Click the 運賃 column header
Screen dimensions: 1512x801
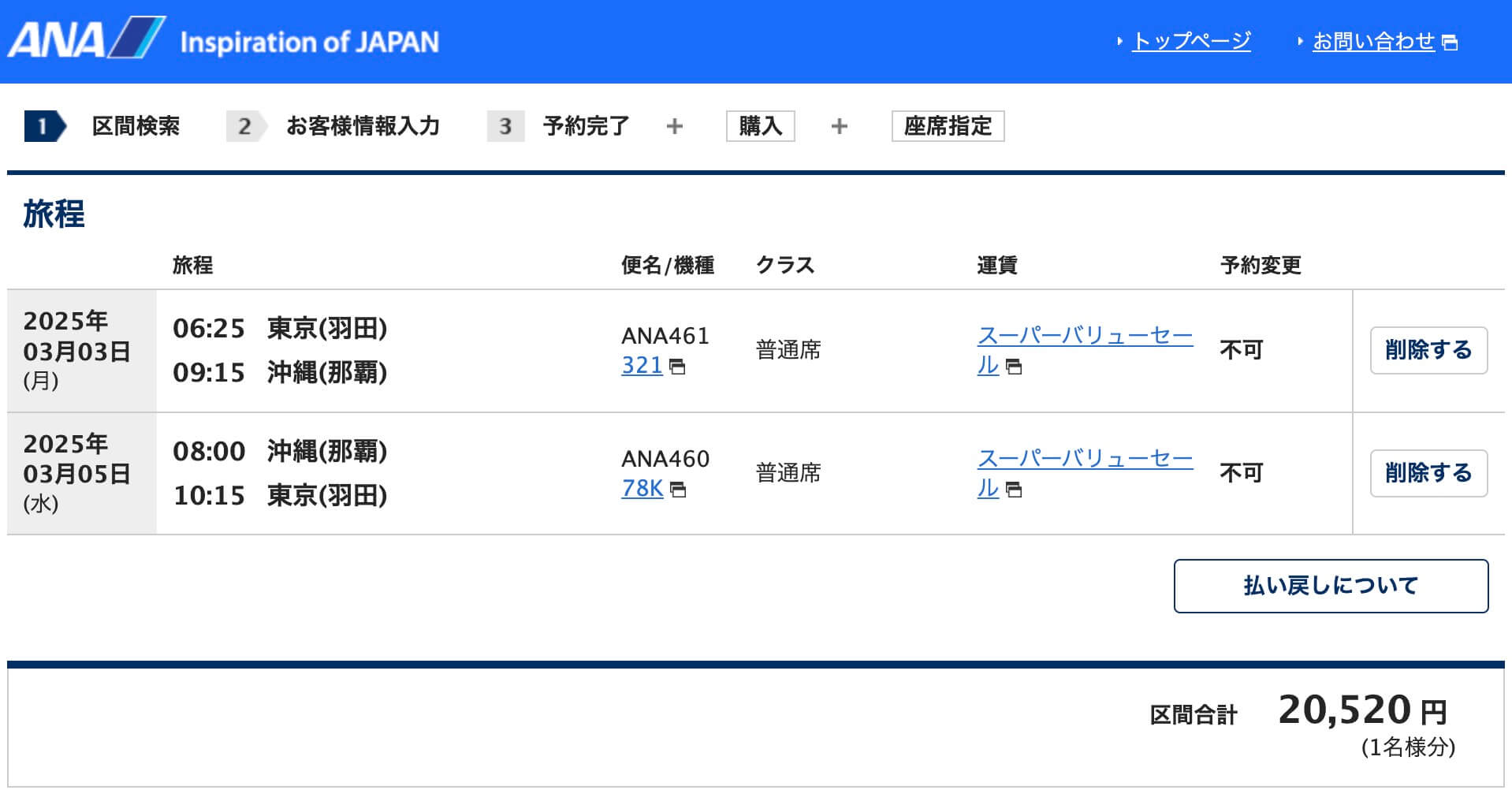point(997,266)
